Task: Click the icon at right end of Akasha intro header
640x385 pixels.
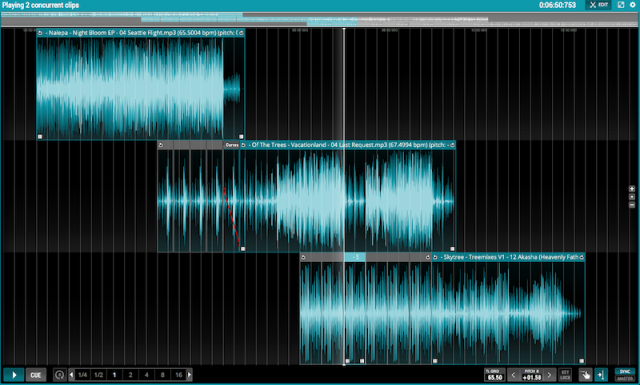Action: coord(428,257)
